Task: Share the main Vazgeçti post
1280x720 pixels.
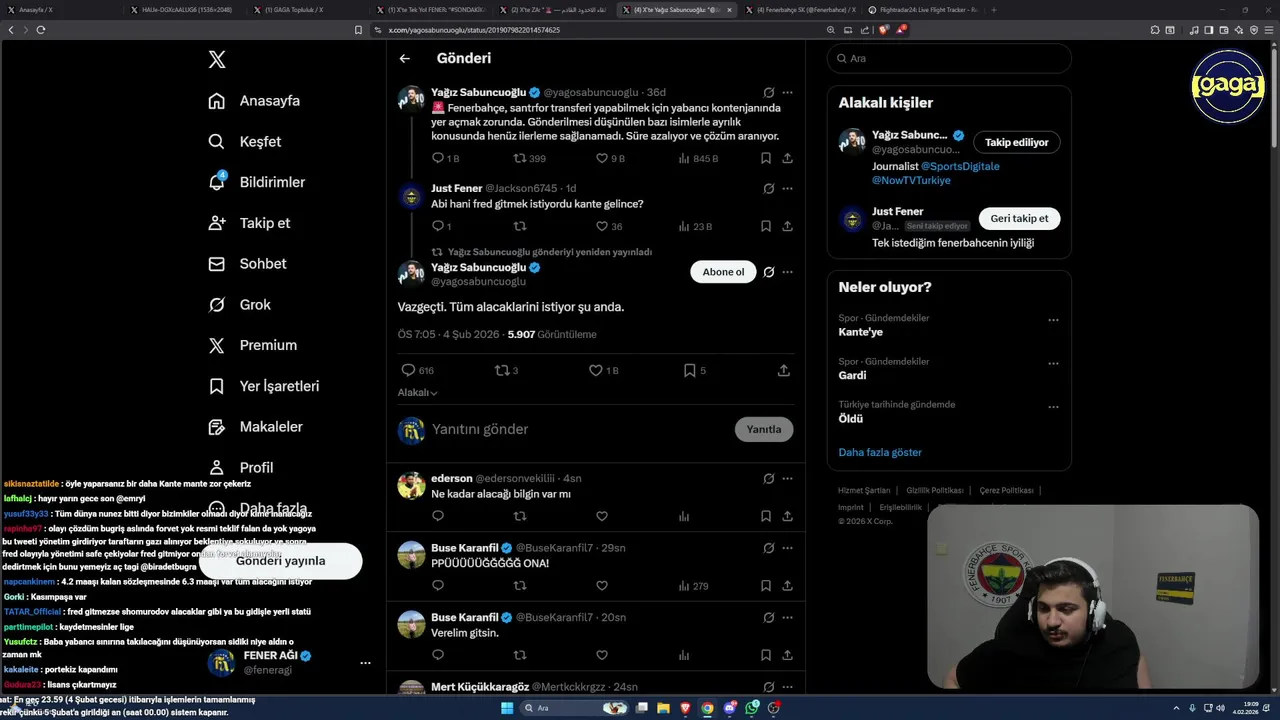Action: point(784,370)
